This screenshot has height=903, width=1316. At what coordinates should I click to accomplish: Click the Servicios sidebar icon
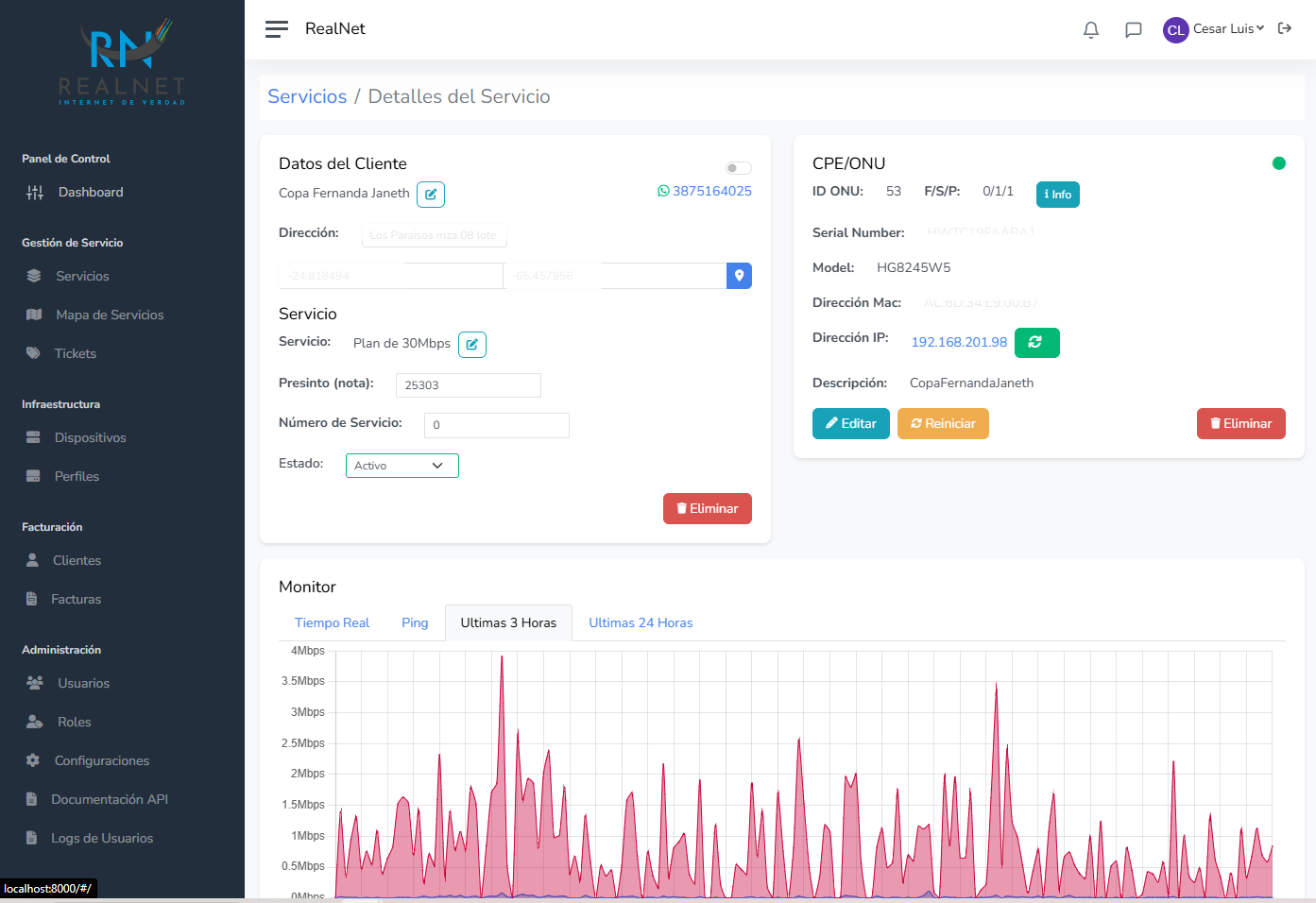tap(34, 276)
